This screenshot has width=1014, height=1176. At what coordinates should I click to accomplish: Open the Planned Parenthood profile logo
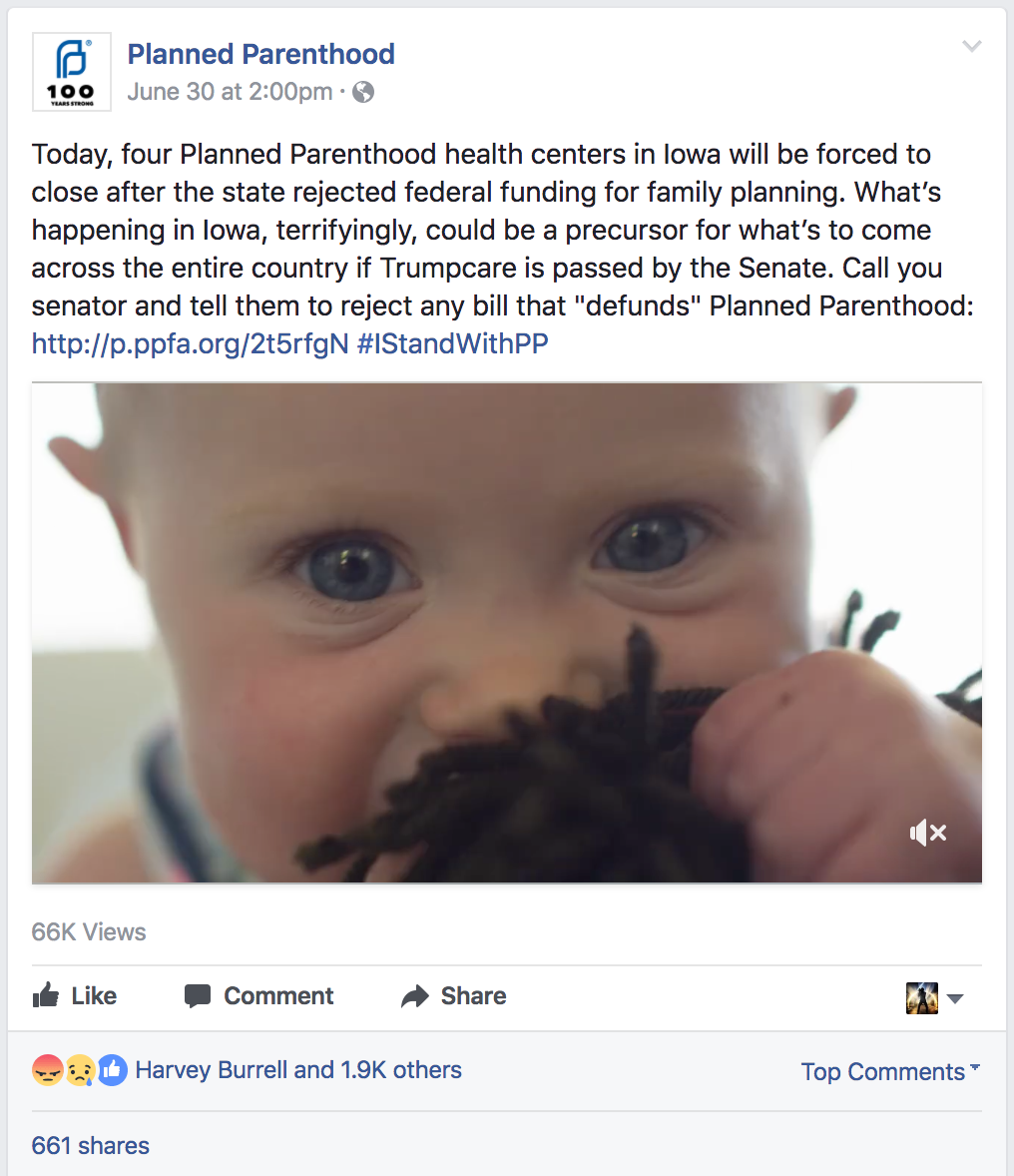pyautogui.click(x=71, y=72)
